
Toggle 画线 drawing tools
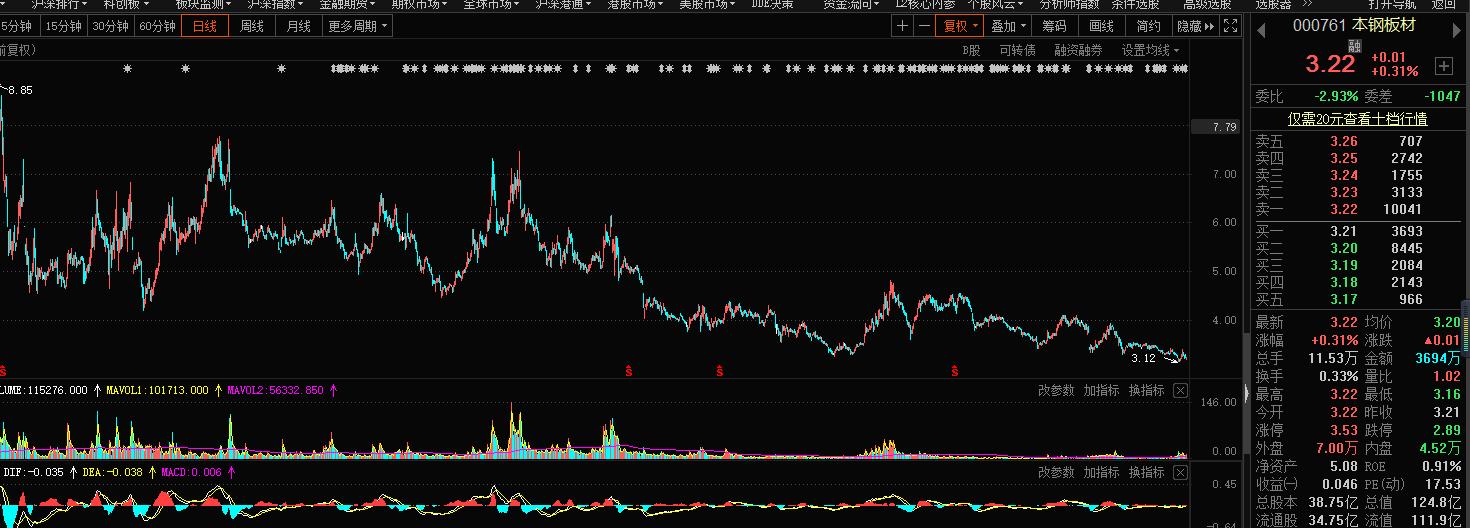[x=1101, y=26]
